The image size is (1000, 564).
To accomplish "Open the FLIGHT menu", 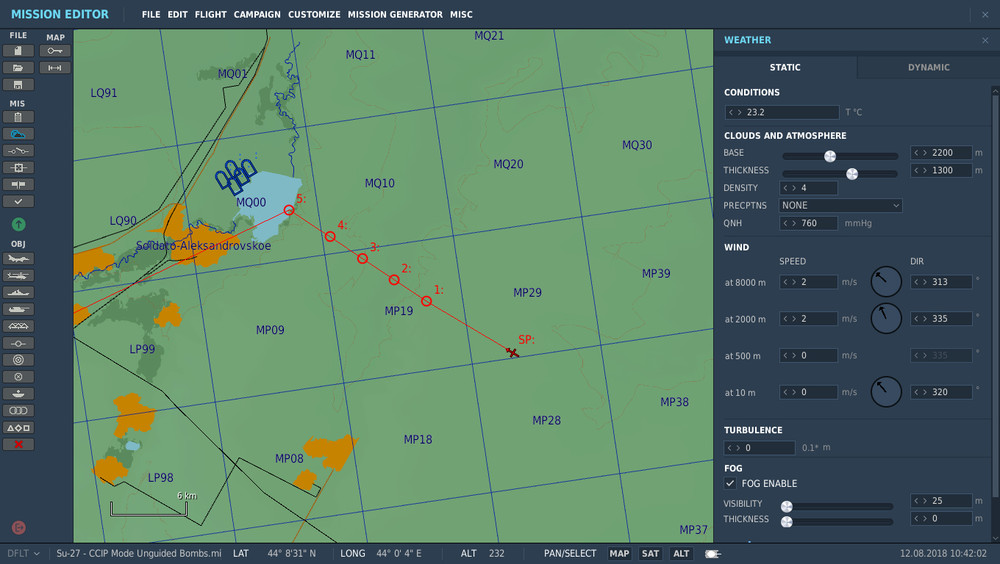I will [x=210, y=14].
